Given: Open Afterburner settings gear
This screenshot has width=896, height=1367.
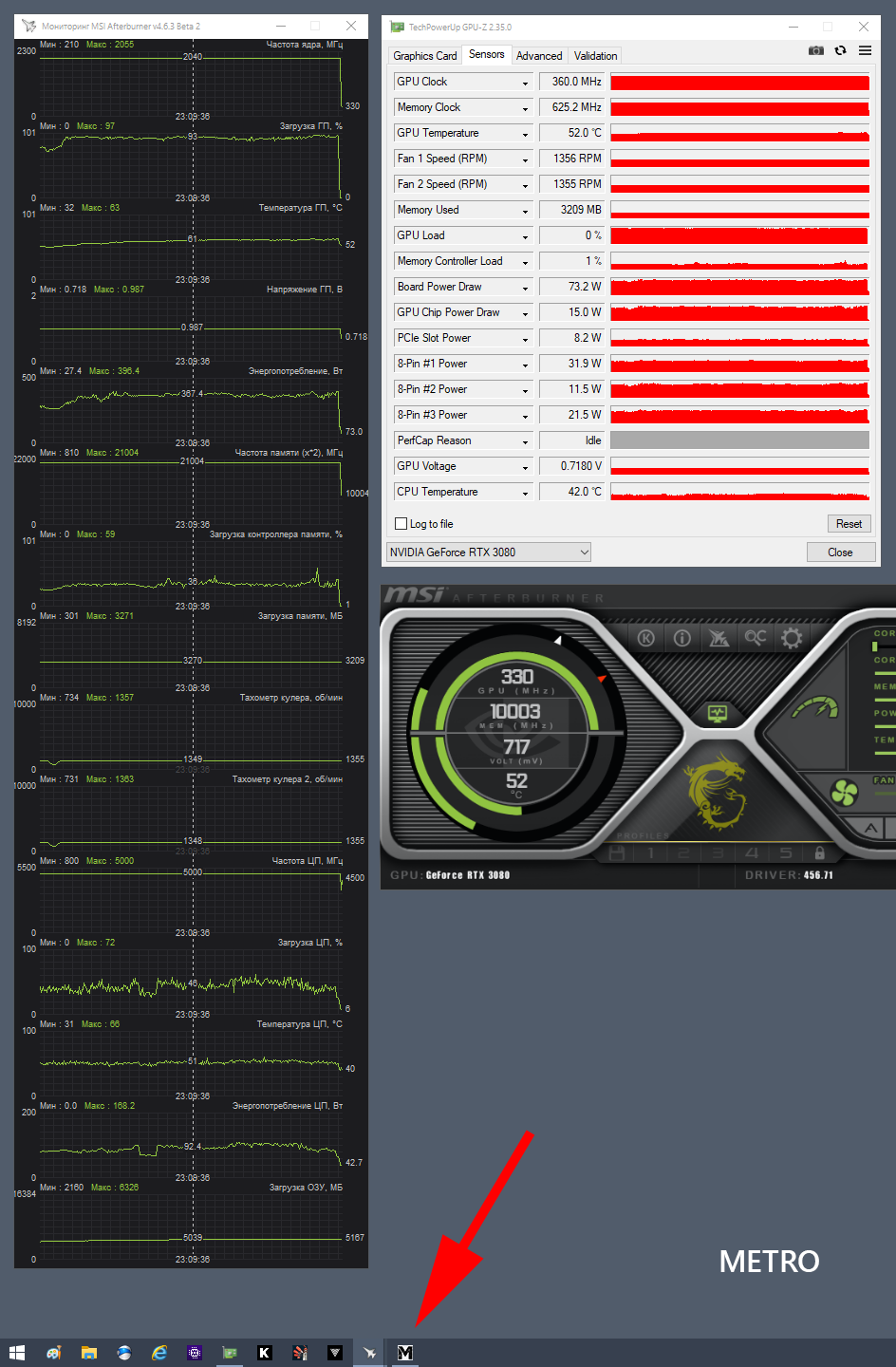Looking at the screenshot, I should click(792, 638).
